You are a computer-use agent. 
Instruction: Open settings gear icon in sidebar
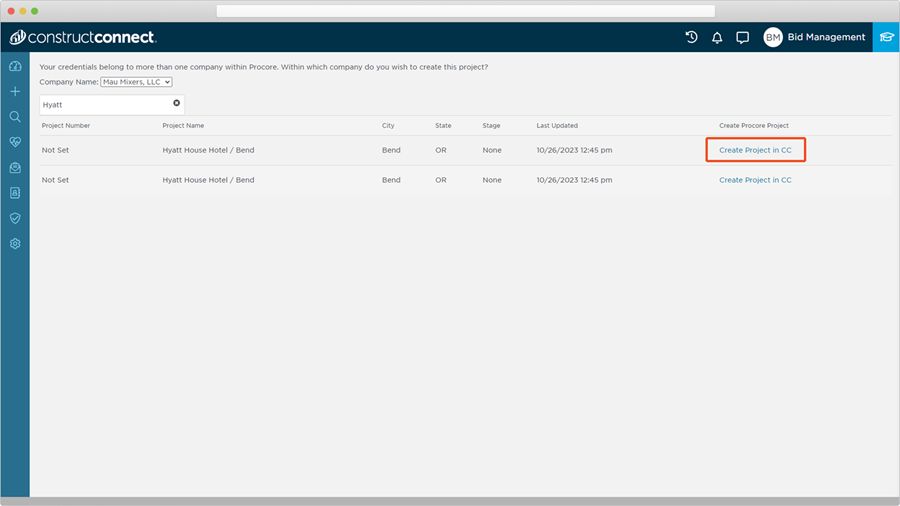pos(15,244)
